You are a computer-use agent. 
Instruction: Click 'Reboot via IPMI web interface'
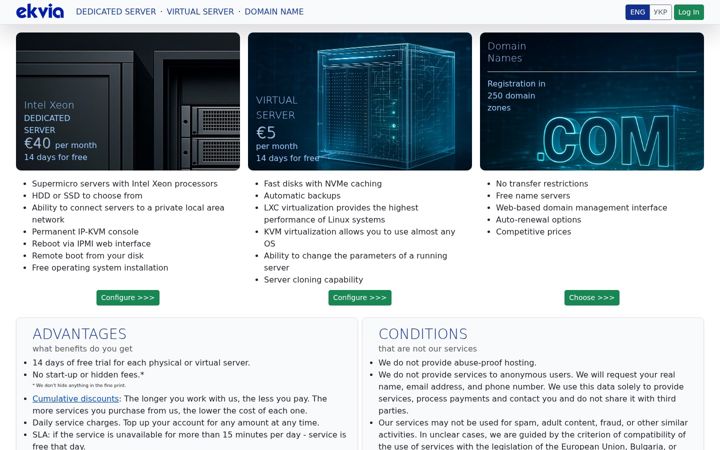[x=91, y=243]
